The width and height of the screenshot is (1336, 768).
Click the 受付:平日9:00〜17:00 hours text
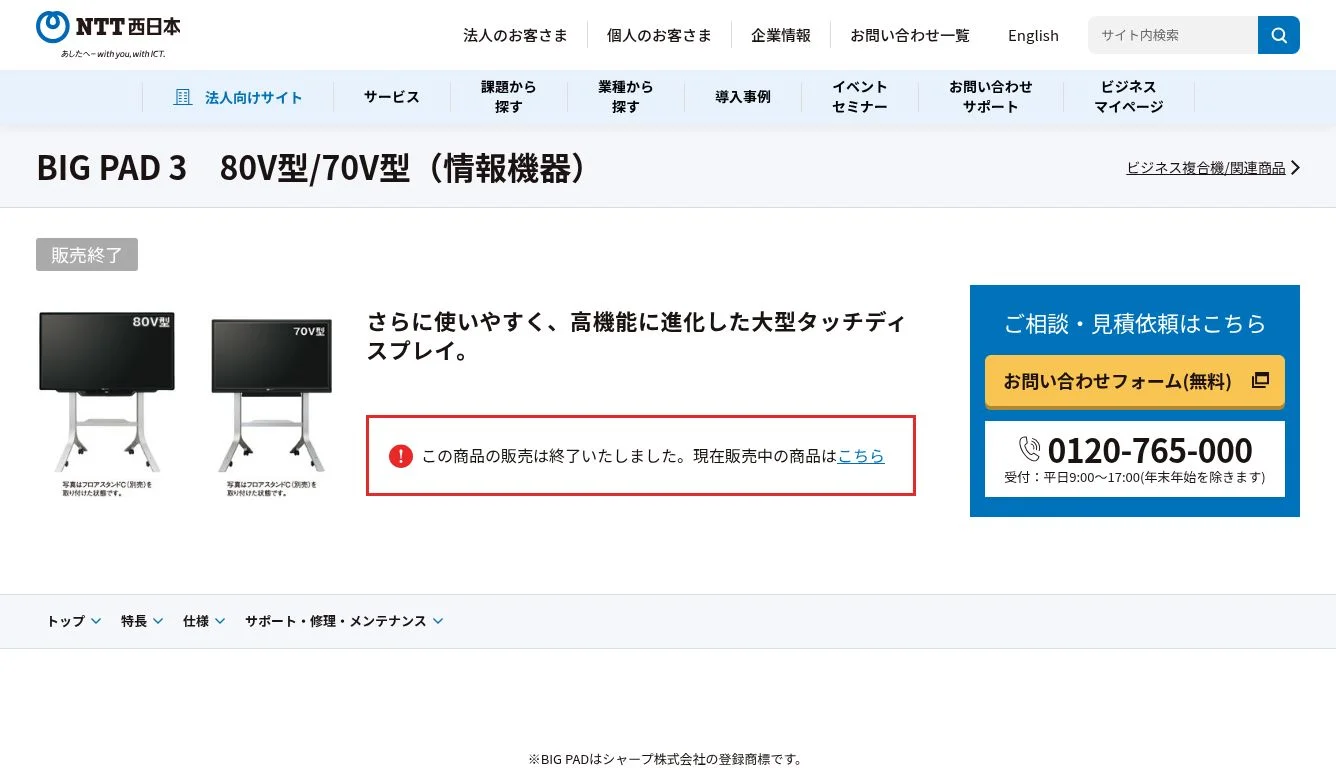1135,477
